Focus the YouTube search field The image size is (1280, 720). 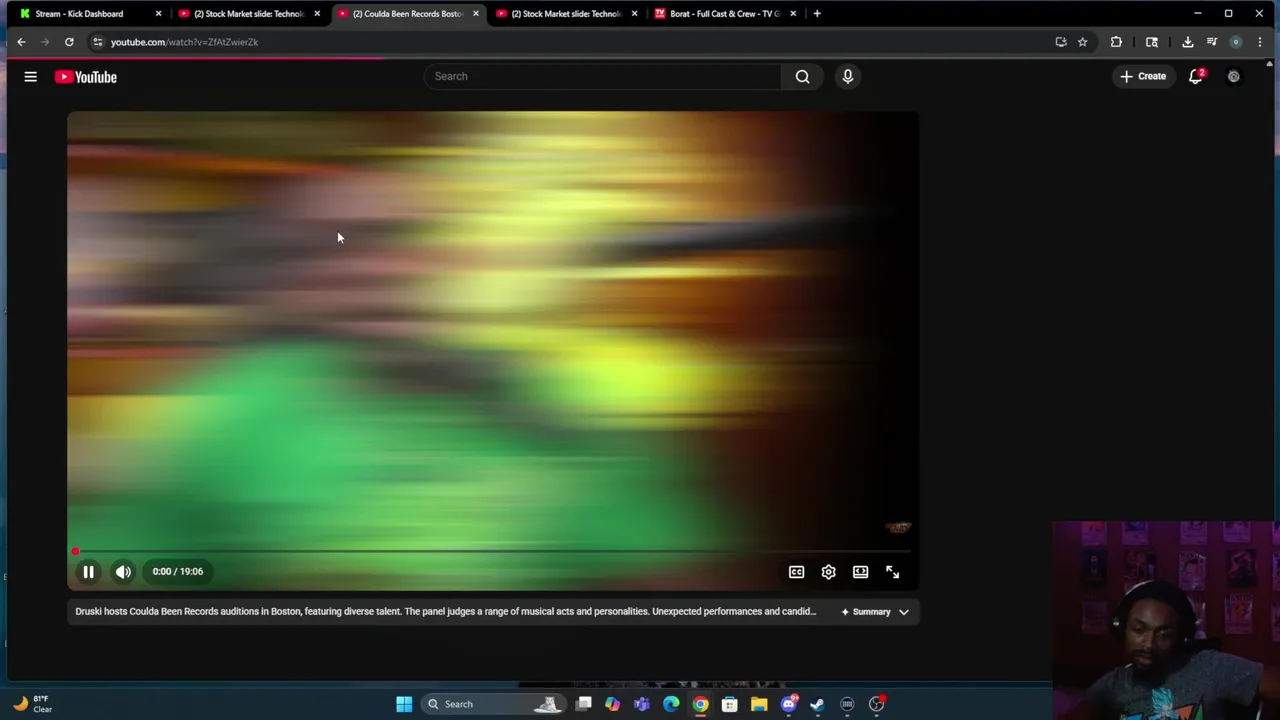coord(603,76)
